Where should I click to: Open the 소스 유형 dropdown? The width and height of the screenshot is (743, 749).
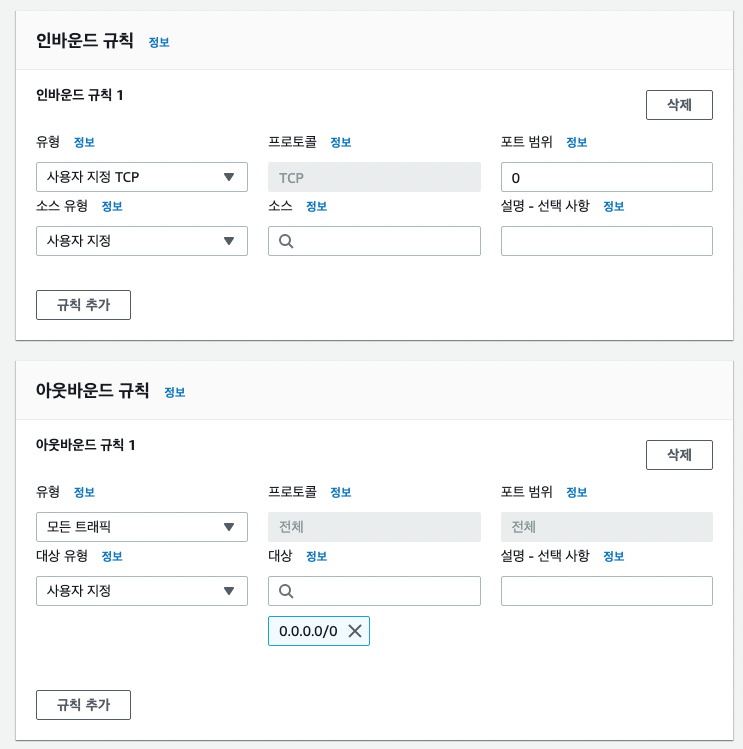[142, 241]
